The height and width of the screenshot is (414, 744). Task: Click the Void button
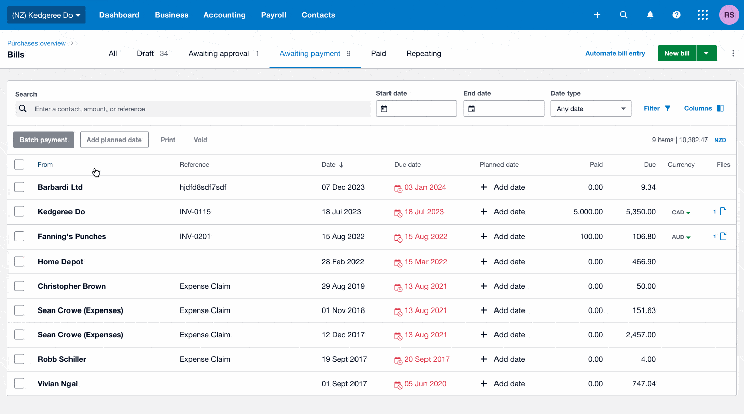(x=200, y=139)
